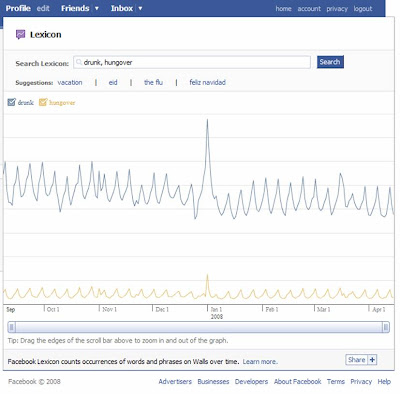Expand the Inbox dropdown arrow

140,8
